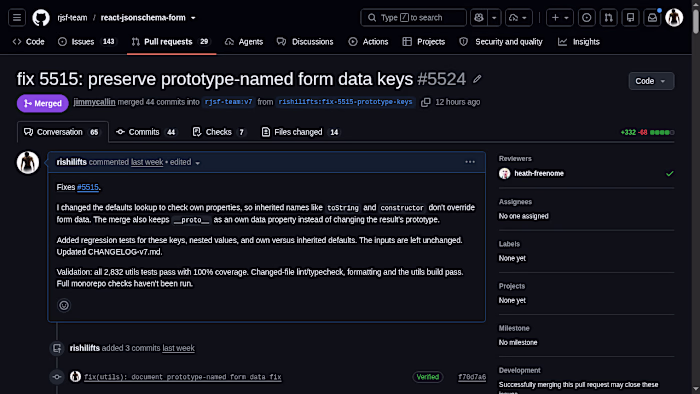
Task: Switch to the Files changed tab
Action: pos(300,132)
